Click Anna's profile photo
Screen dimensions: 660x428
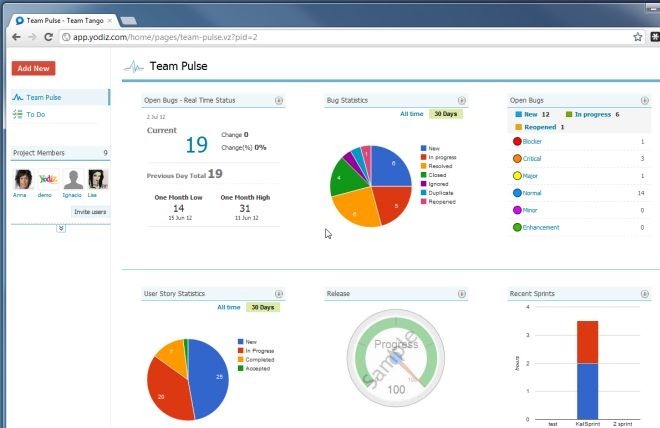(x=23, y=179)
